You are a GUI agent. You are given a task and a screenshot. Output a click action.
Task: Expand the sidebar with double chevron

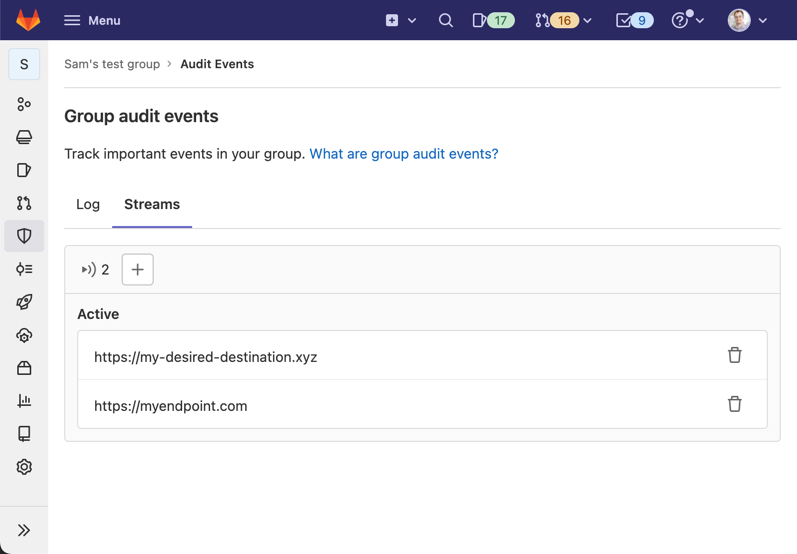(24, 530)
